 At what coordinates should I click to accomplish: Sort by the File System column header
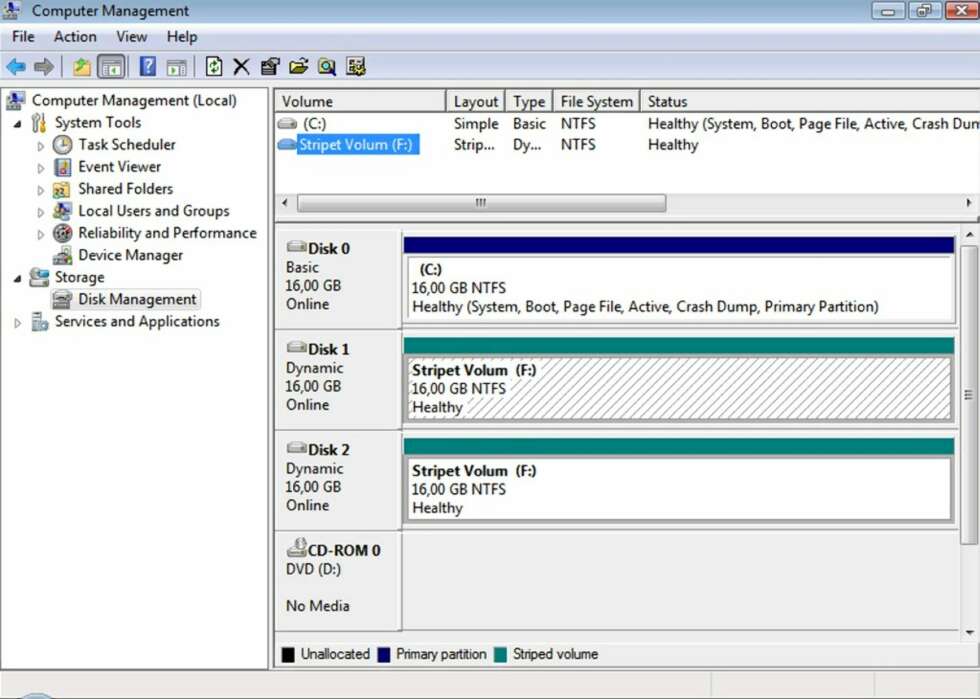tap(596, 101)
